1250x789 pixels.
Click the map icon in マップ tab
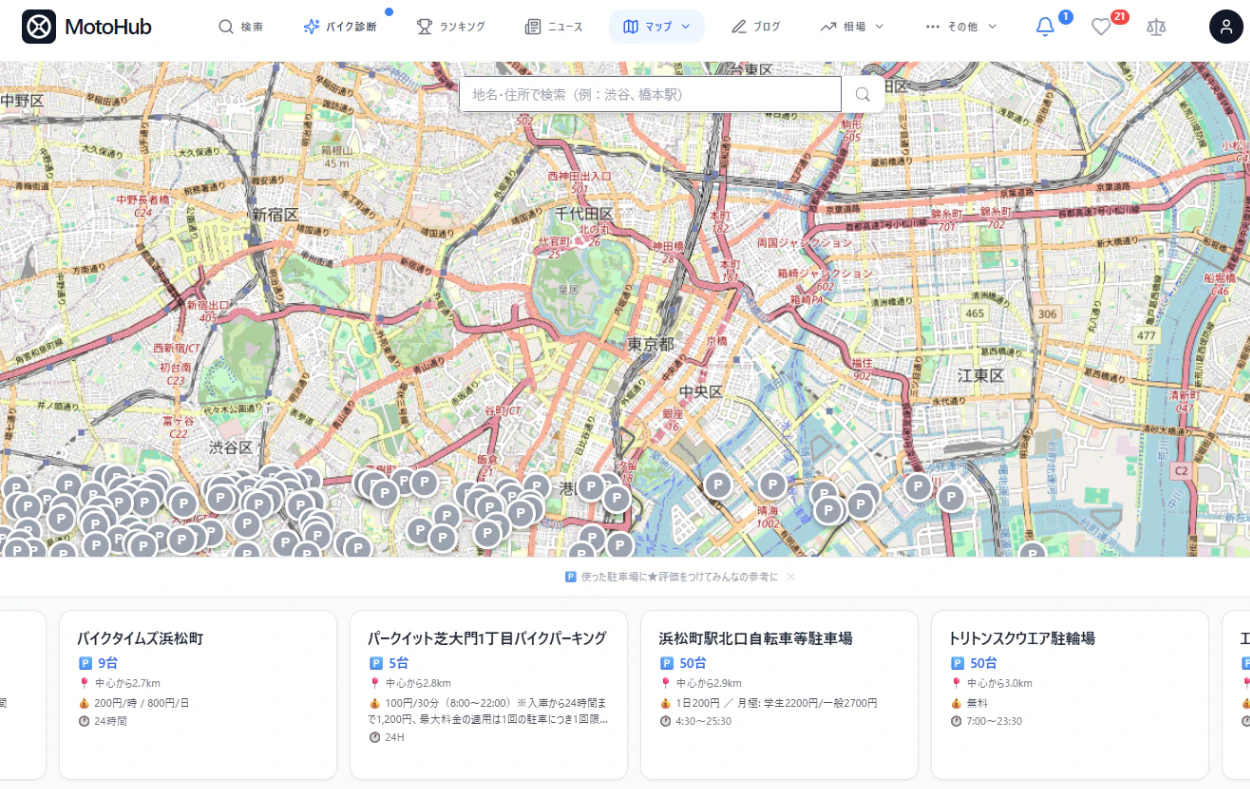click(630, 27)
